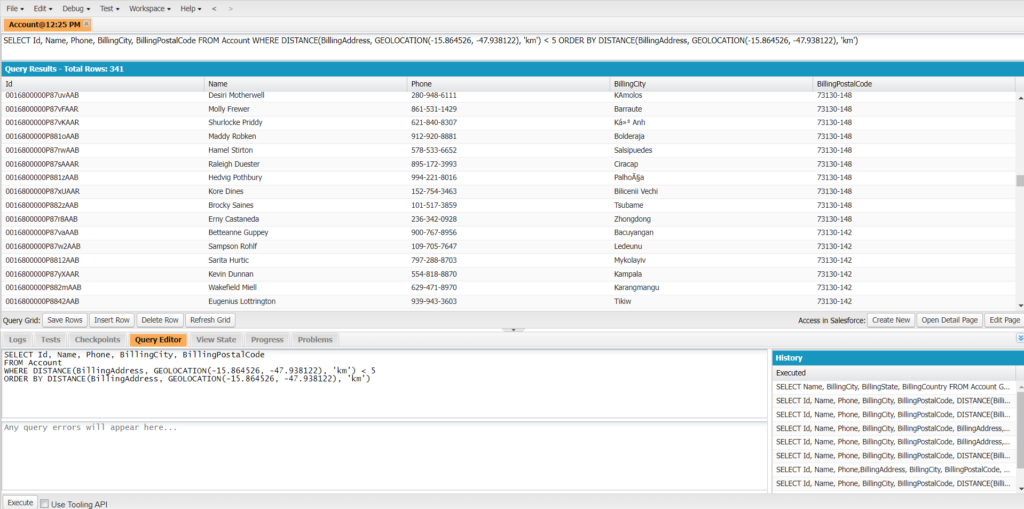Select the Account@12:25 PM tab
Image resolution: width=1024 pixels, height=509 pixels.
click(x=44, y=24)
